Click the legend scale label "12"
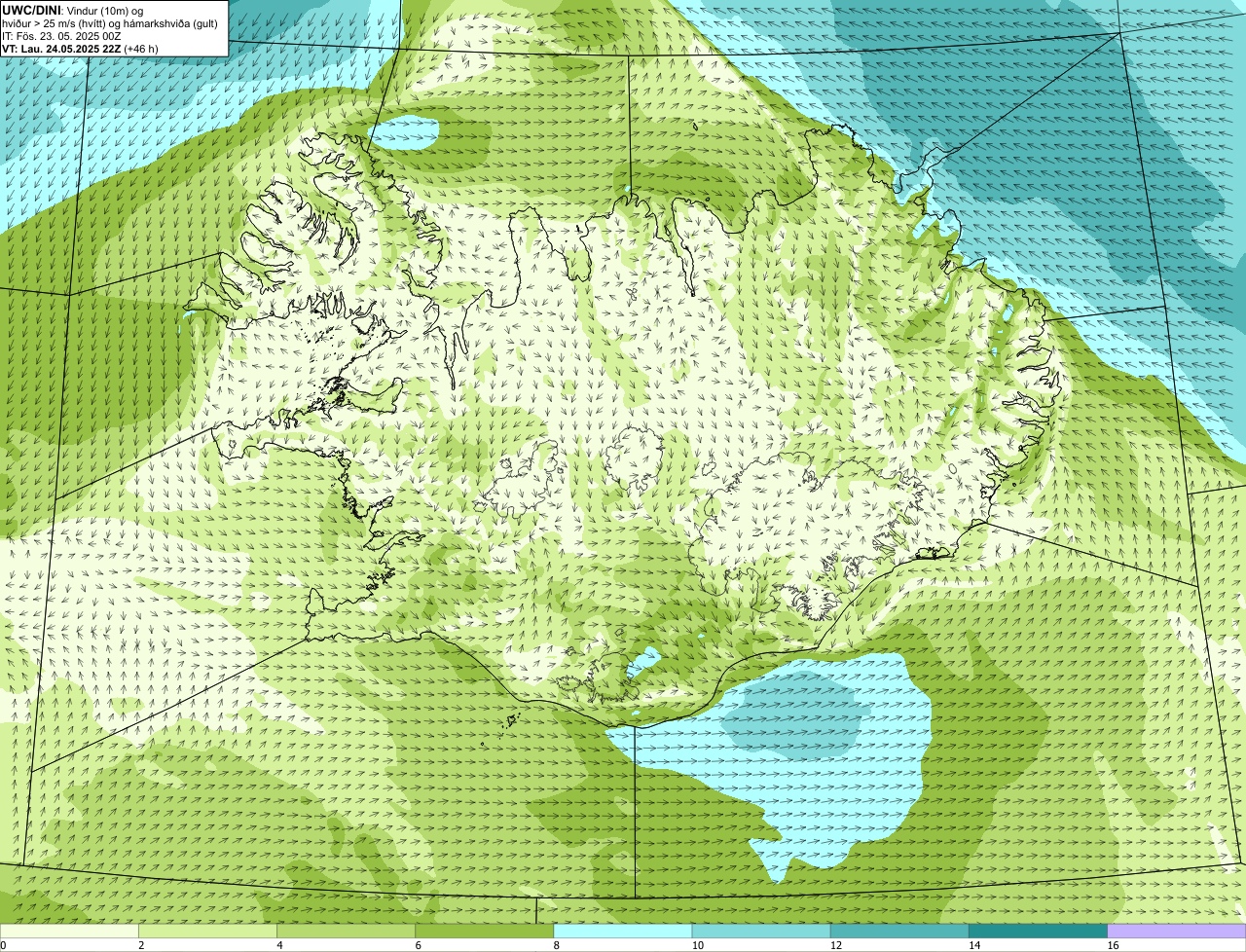1246x952 pixels. pyautogui.click(x=835, y=945)
